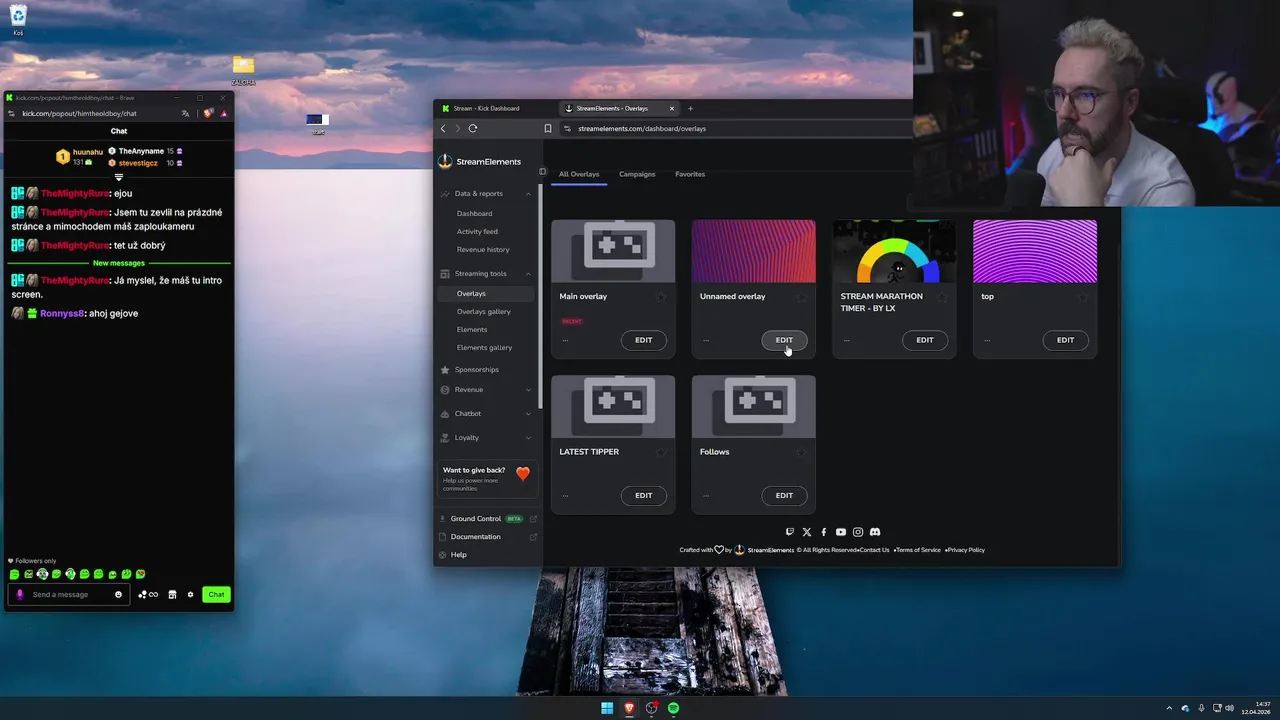Screen dimensions: 1280x720
Task: Click the StreamElements logo in the sidebar
Action: tap(480, 161)
